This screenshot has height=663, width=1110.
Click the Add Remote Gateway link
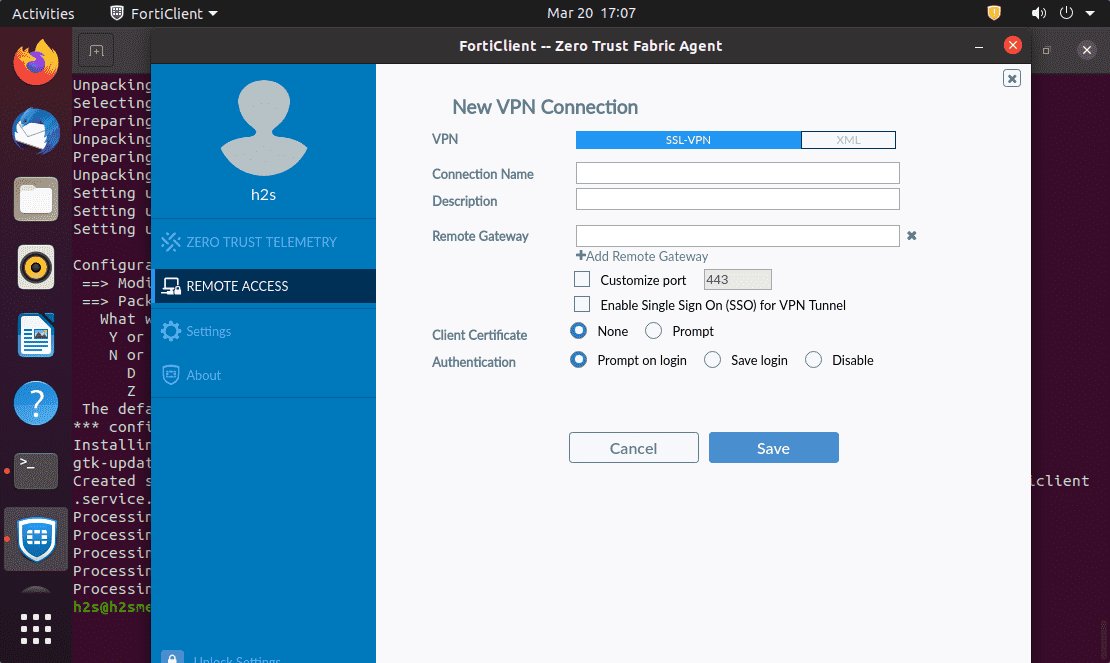(641, 256)
